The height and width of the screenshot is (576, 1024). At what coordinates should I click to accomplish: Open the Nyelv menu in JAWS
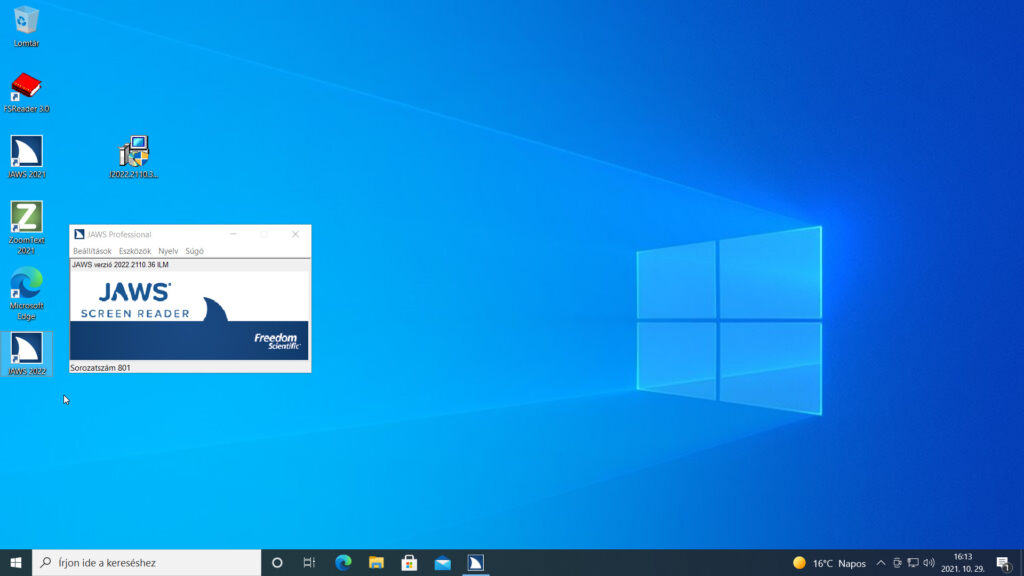(168, 251)
